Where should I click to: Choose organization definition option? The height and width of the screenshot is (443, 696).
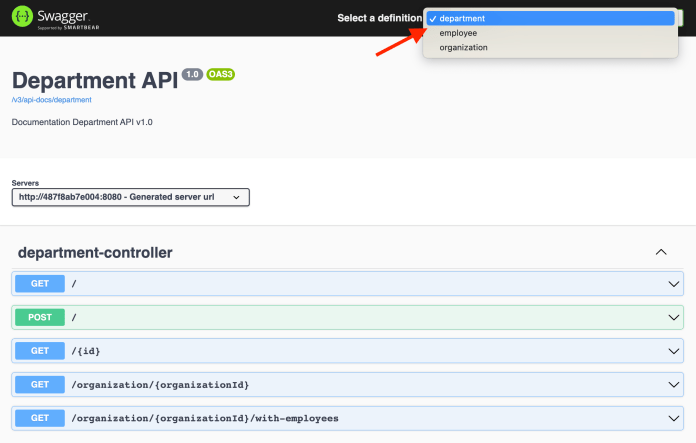coord(550,47)
